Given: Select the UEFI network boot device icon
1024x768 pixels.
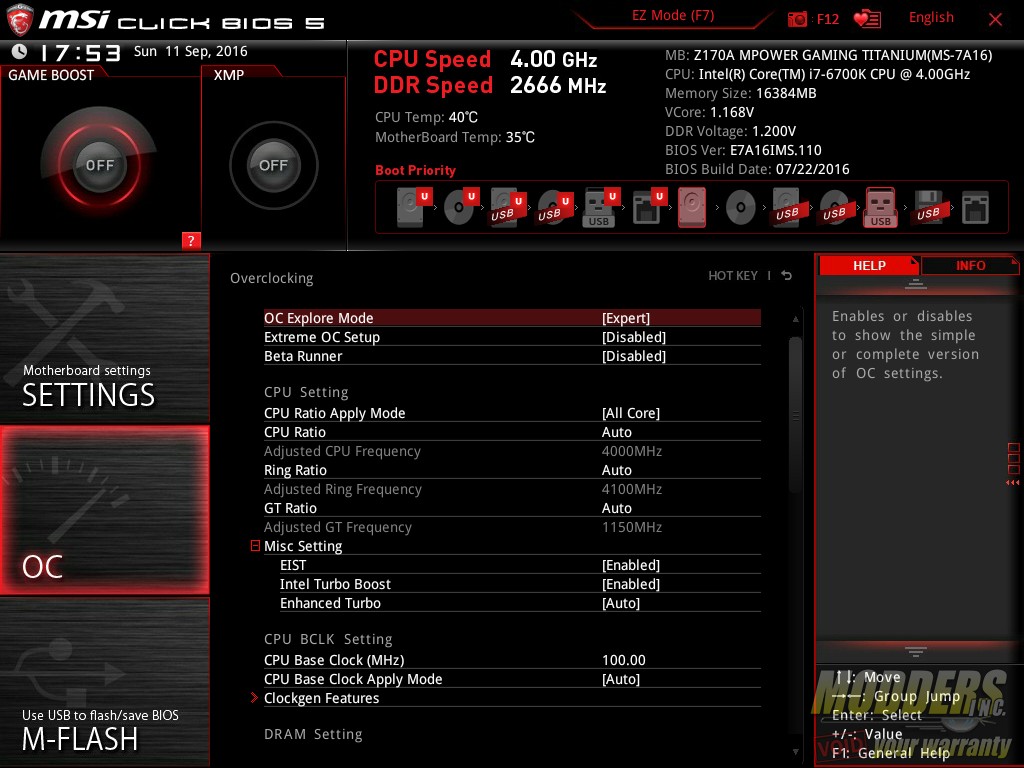Looking at the screenshot, I should pyautogui.click(x=648, y=207).
